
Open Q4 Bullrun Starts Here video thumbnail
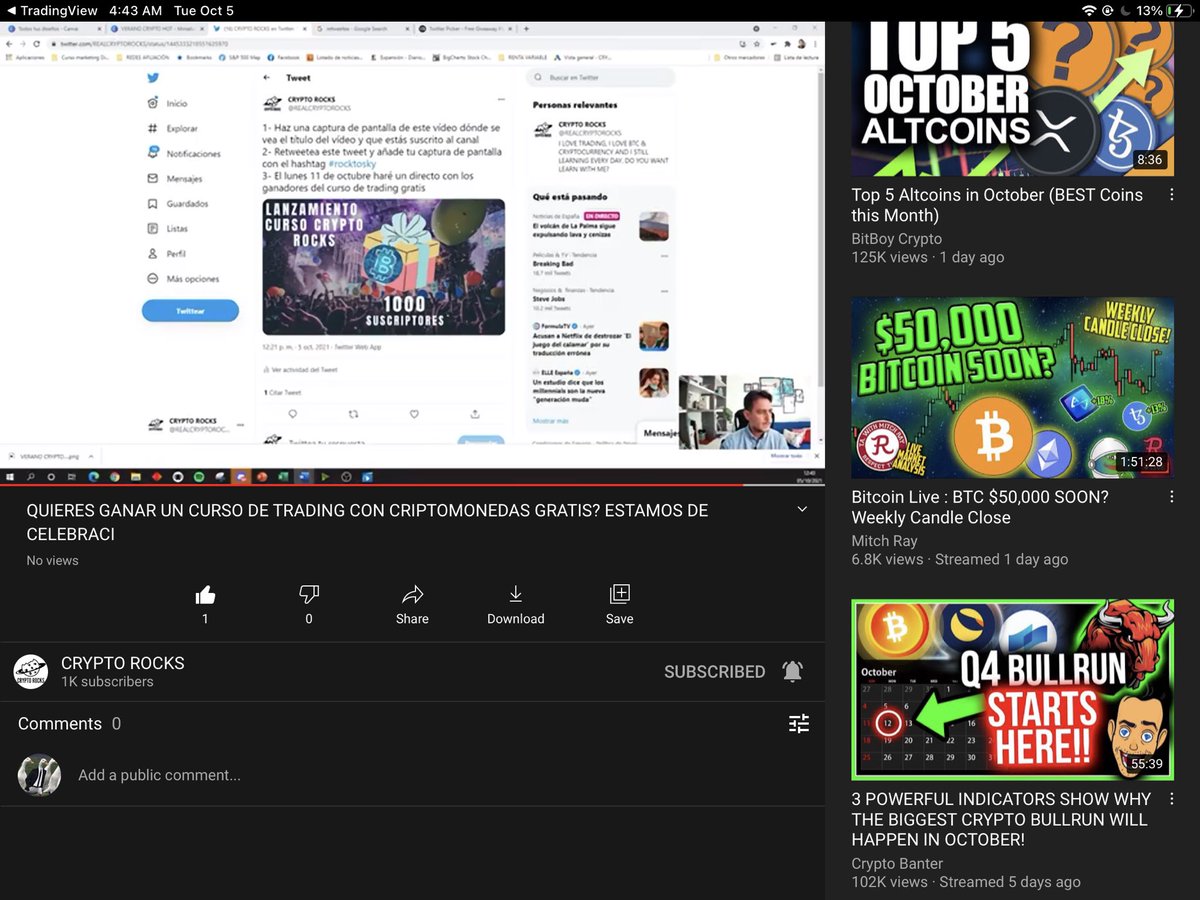[x=1012, y=689]
